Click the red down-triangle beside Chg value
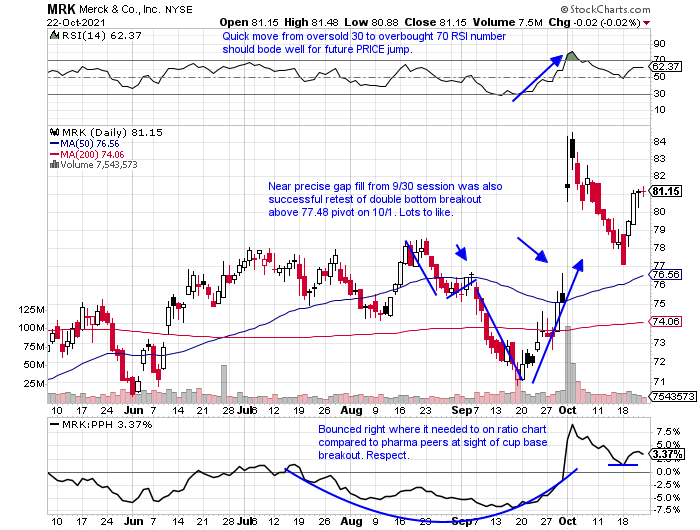Image resolution: width=700 pixels, height=530 pixels. point(647,23)
